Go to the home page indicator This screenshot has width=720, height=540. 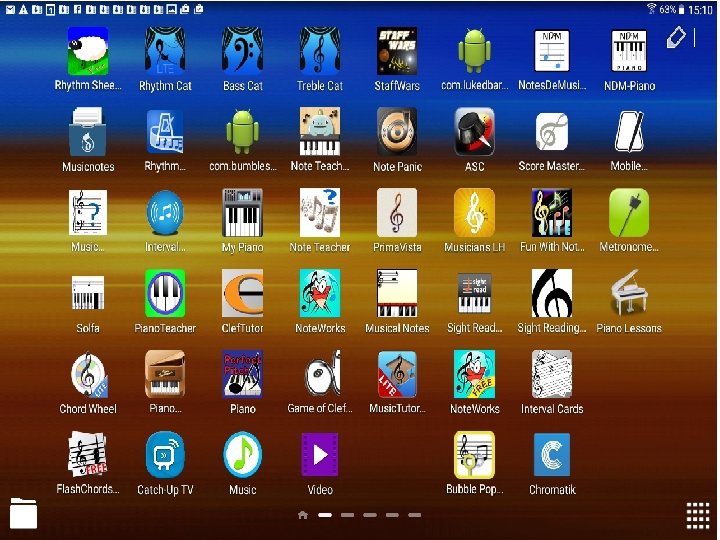[x=303, y=515]
